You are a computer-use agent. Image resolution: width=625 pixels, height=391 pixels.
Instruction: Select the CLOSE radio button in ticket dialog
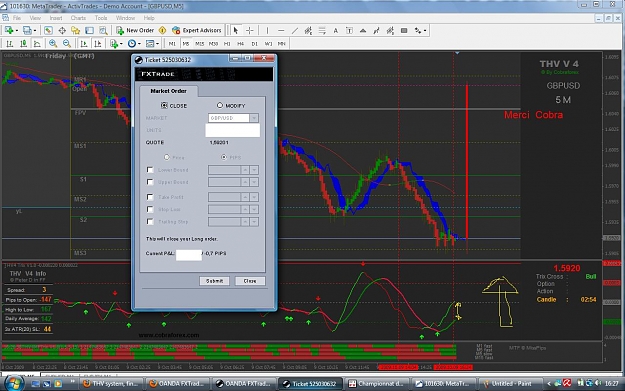[164, 105]
